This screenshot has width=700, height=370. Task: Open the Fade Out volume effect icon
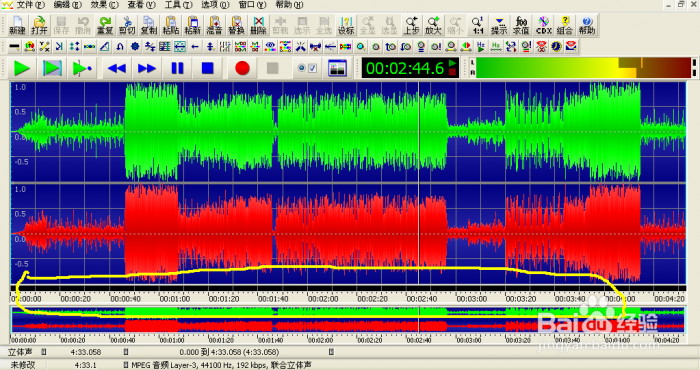(x=405, y=46)
